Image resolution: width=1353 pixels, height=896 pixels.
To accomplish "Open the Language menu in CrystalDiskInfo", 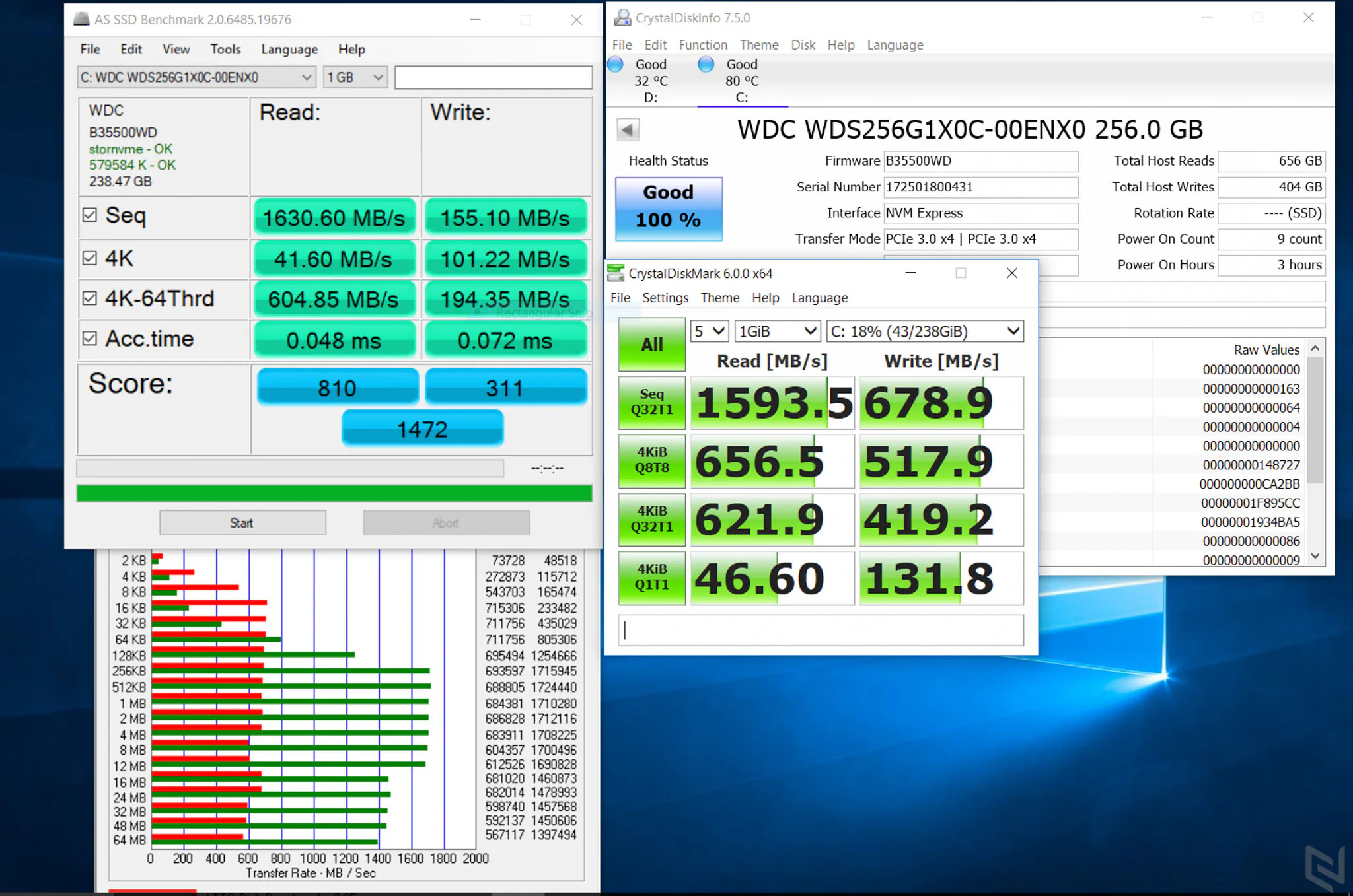I will click(895, 44).
